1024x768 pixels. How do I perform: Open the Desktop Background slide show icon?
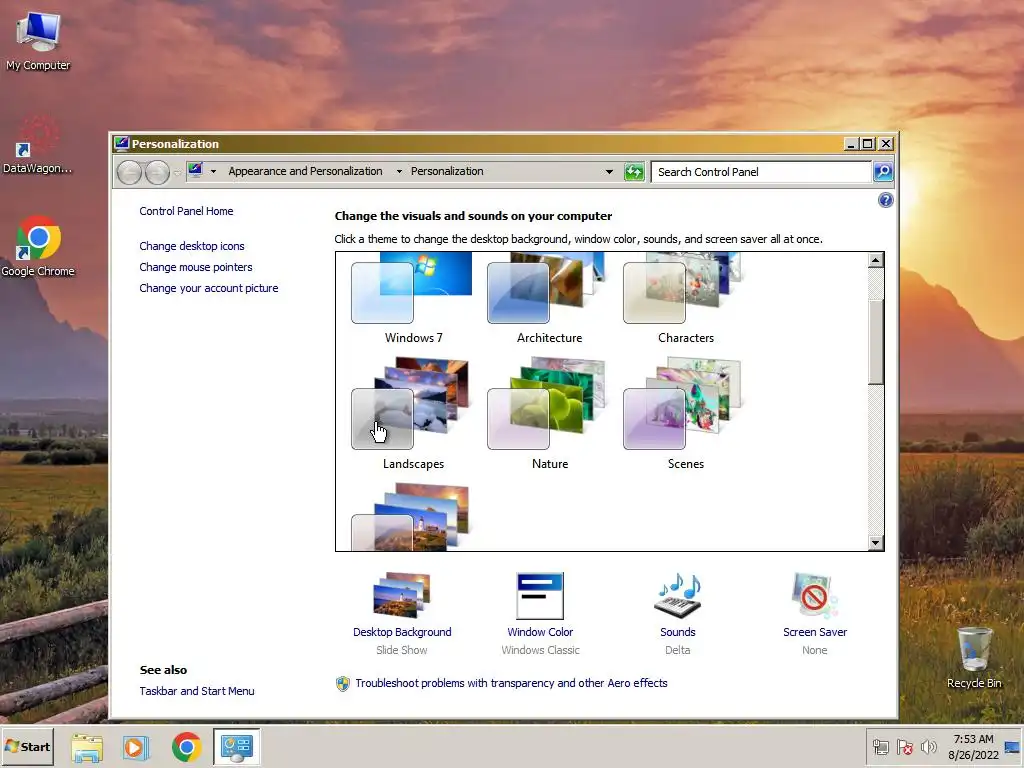tap(402, 595)
